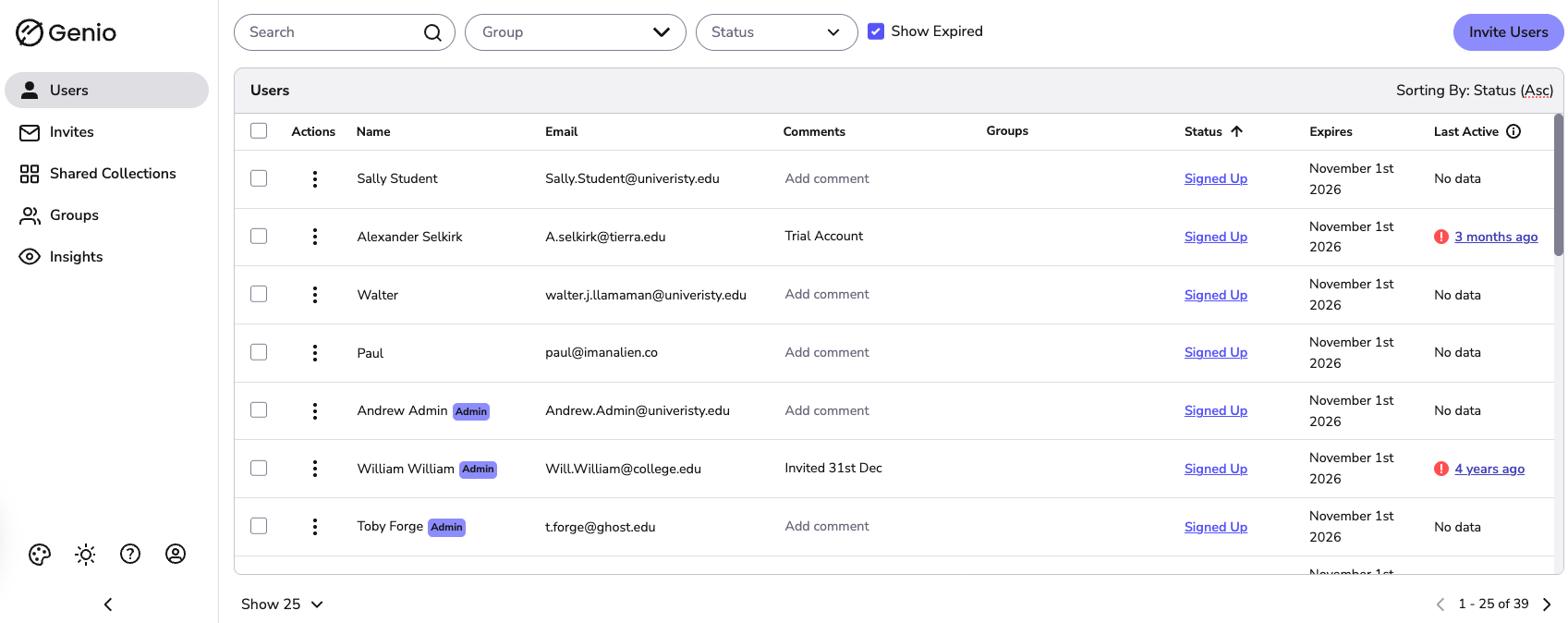The image size is (1568, 623).
Task: Open actions menu for Sally Student
Action: coord(315,179)
